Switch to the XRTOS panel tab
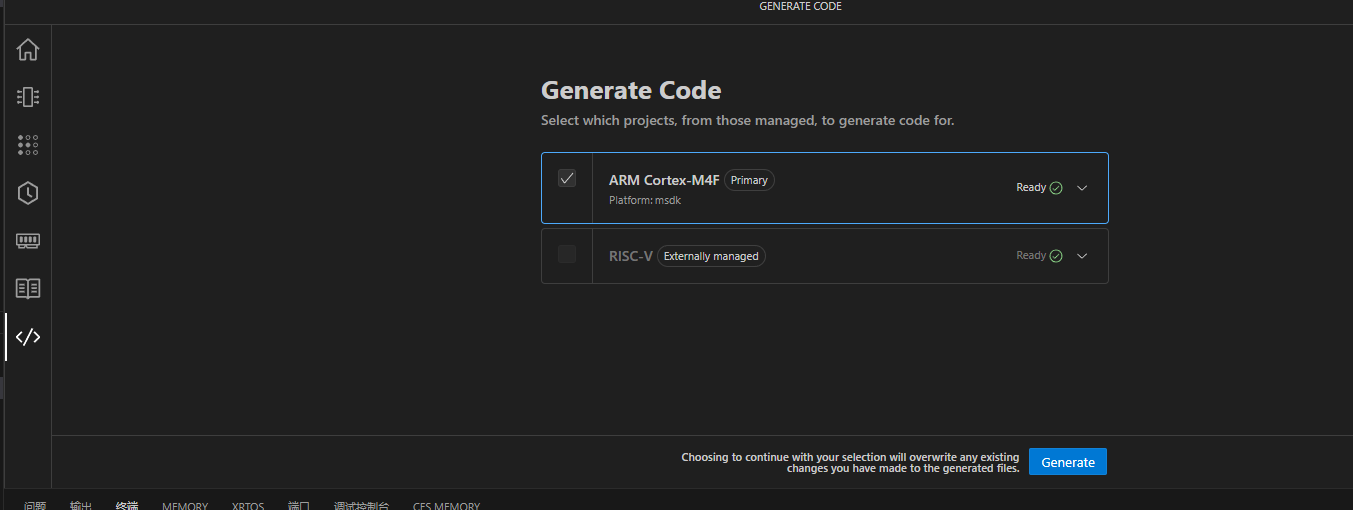The width and height of the screenshot is (1353, 510). (x=248, y=506)
